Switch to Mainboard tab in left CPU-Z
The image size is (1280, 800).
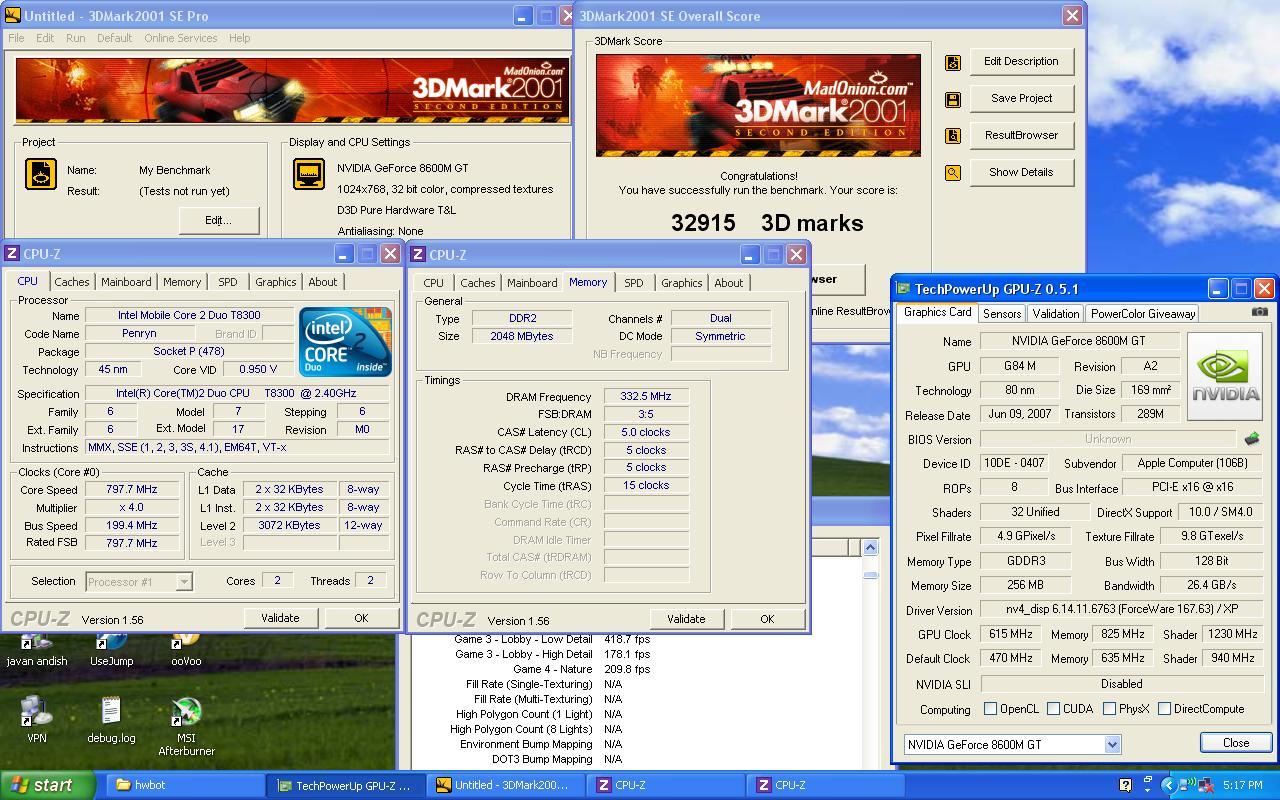[126, 282]
